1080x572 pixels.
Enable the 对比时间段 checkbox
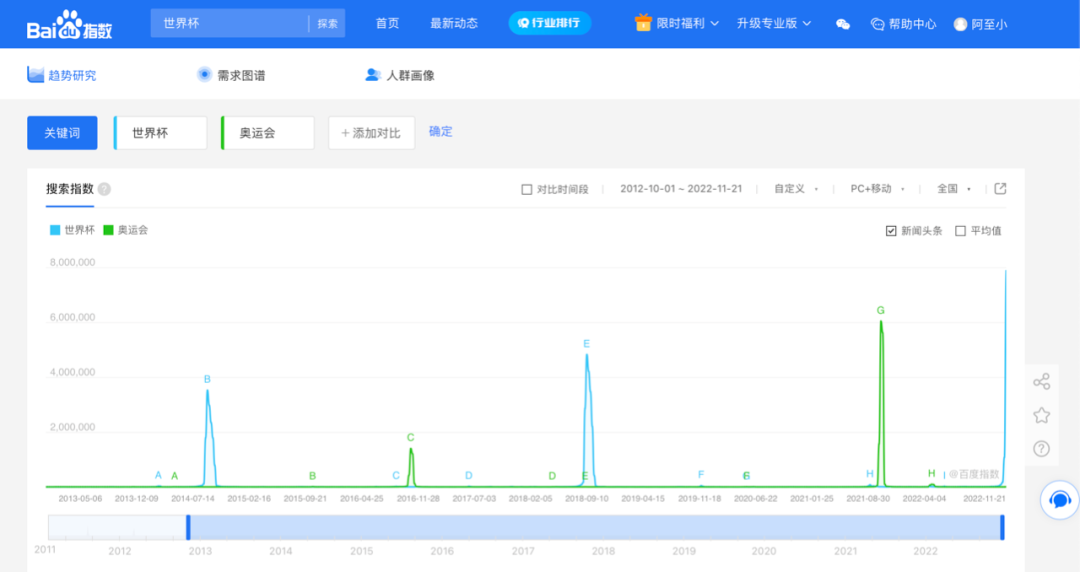tap(527, 189)
